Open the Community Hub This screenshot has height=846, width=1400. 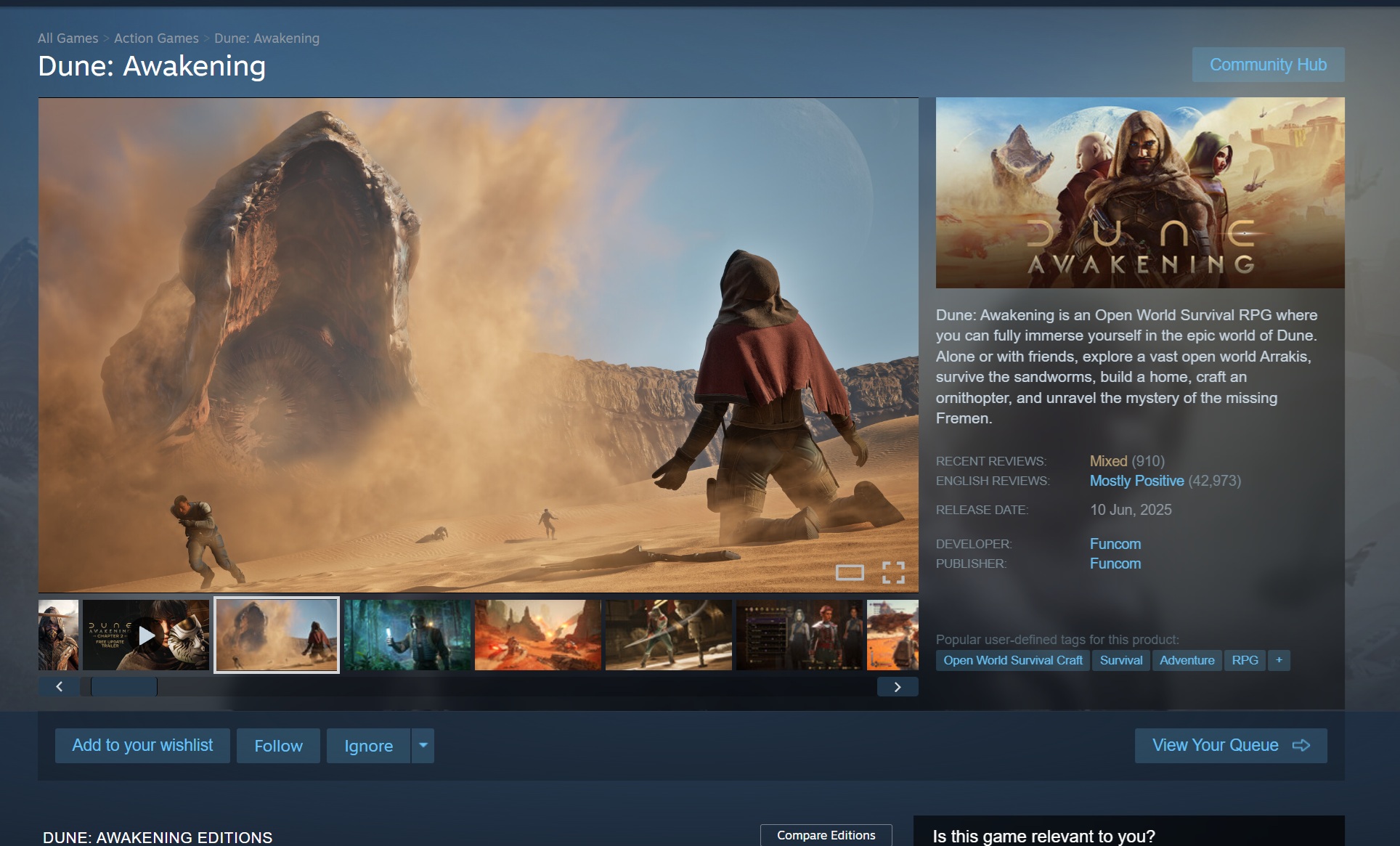tap(1268, 65)
